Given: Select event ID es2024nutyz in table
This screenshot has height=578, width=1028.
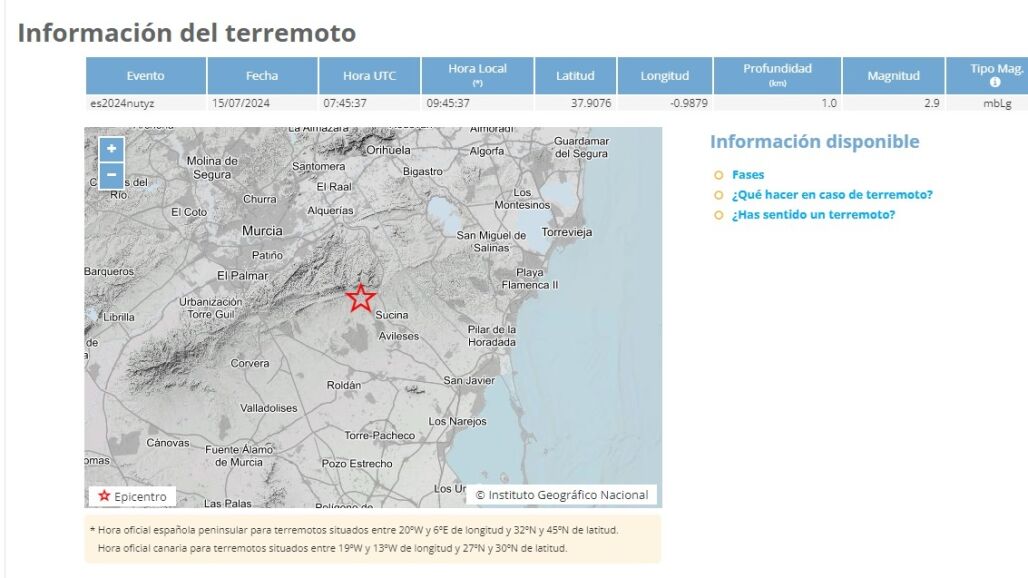Looking at the screenshot, I should [x=119, y=103].
